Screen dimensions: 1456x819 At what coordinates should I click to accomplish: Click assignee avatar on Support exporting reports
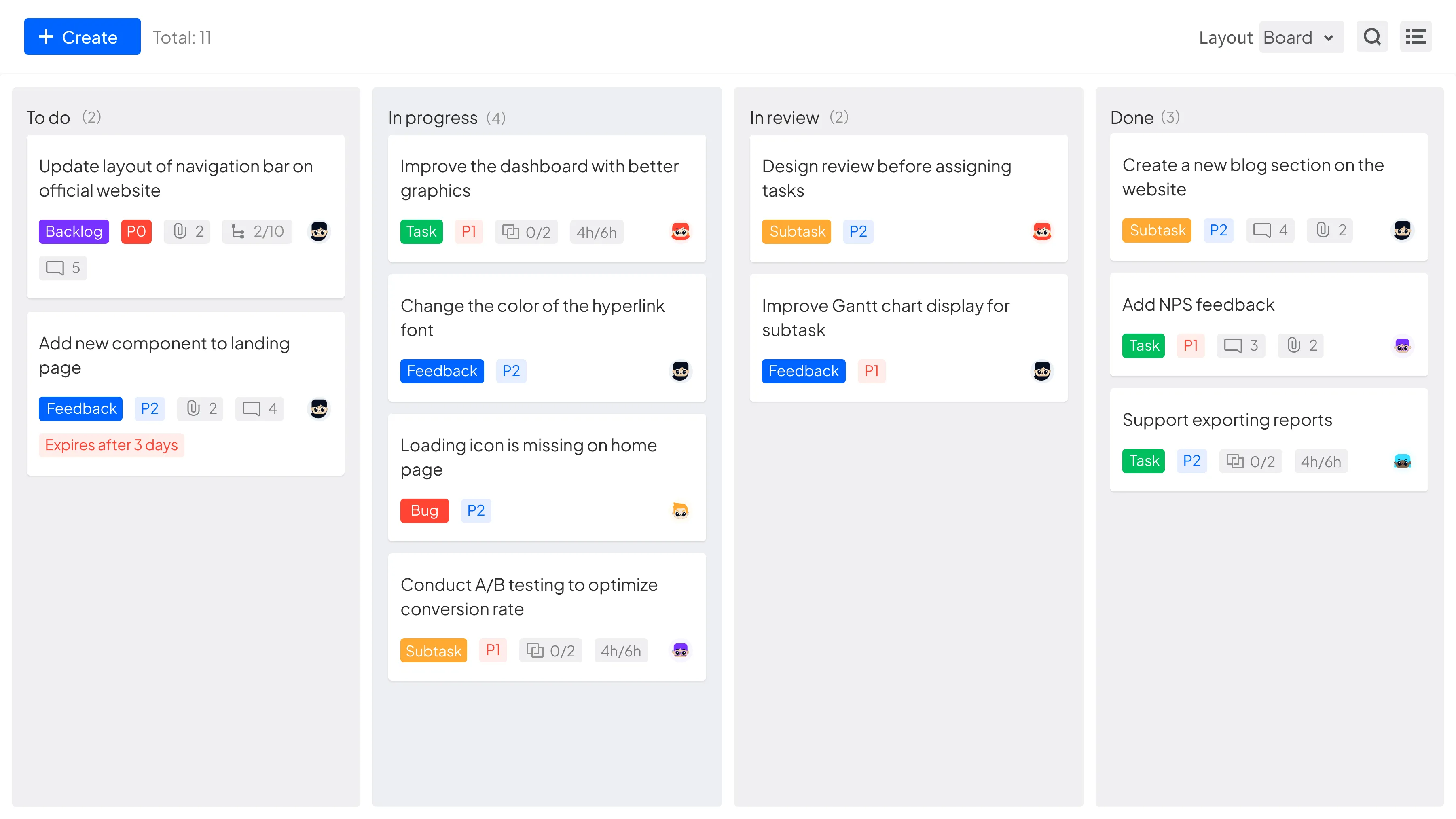tap(1402, 461)
